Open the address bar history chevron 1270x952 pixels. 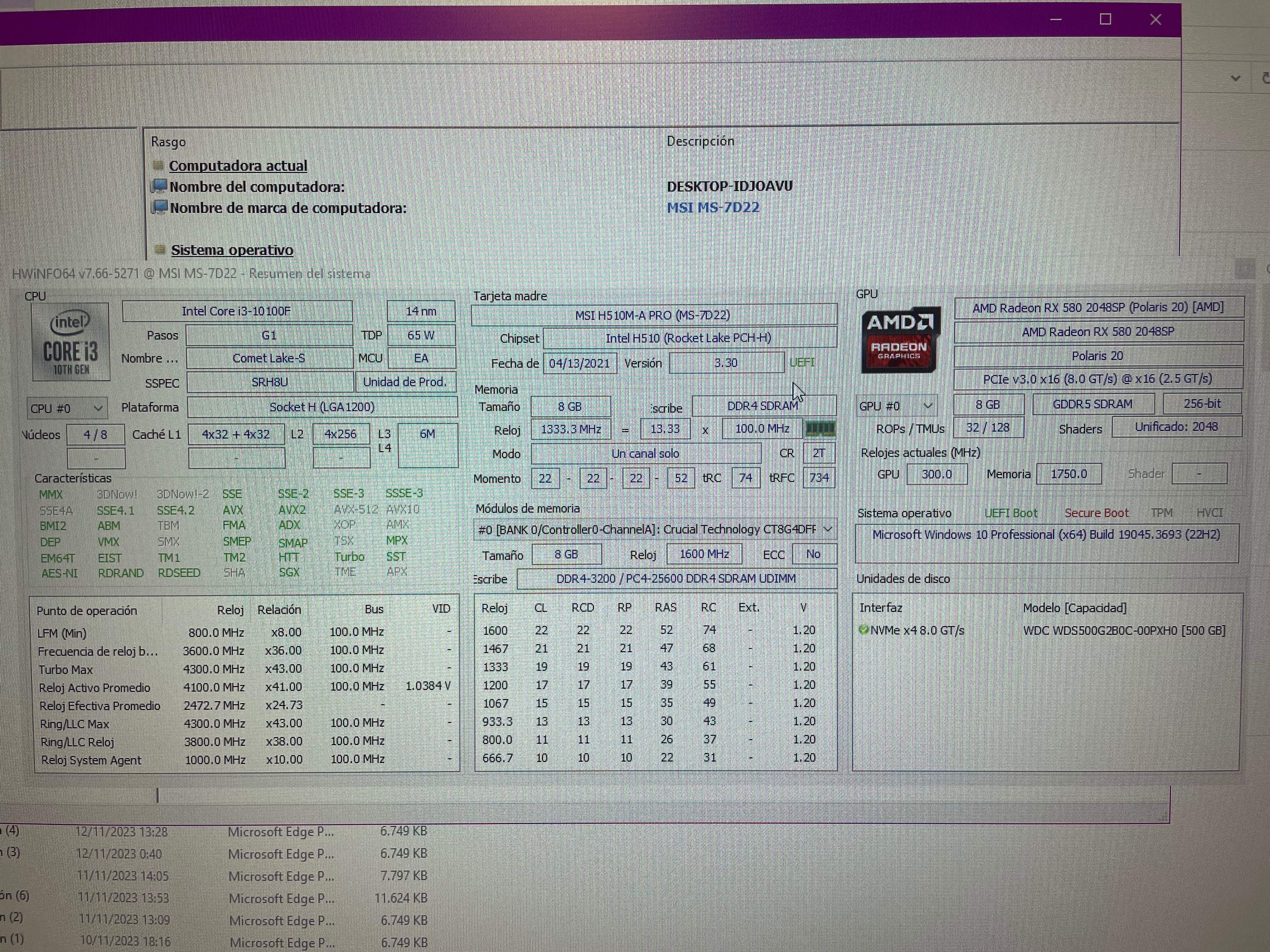(1236, 78)
